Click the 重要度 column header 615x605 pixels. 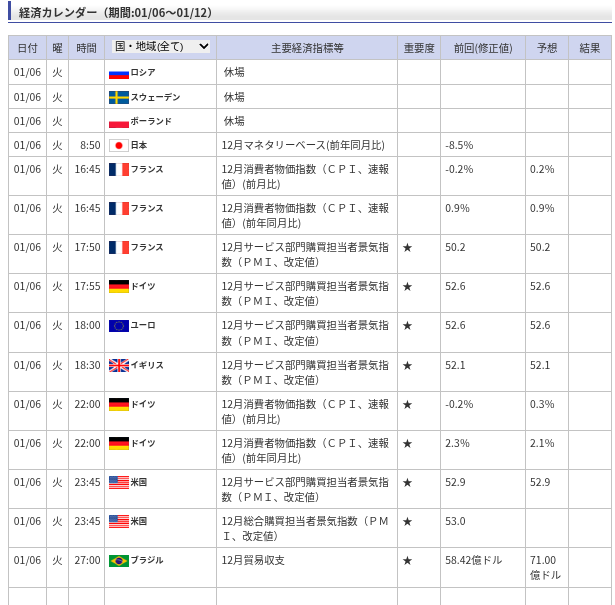point(418,48)
